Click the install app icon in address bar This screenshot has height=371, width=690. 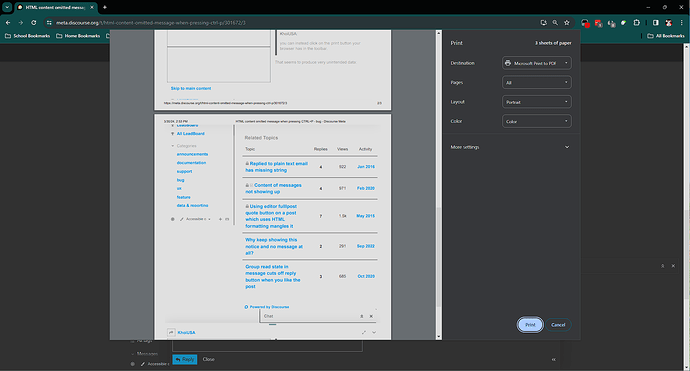pyautogui.click(x=543, y=22)
